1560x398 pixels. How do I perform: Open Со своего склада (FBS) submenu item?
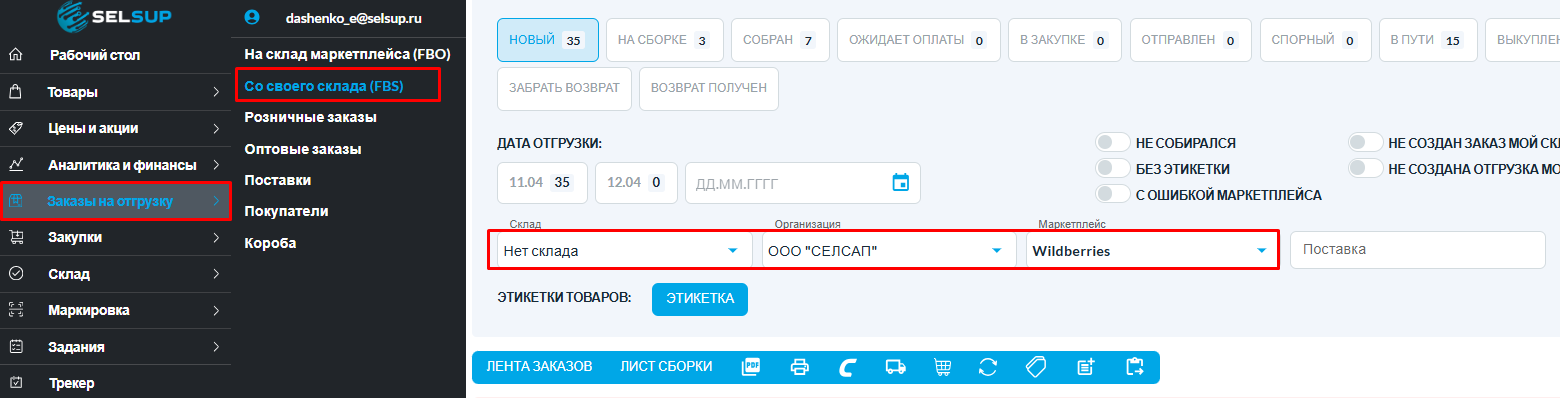323,86
